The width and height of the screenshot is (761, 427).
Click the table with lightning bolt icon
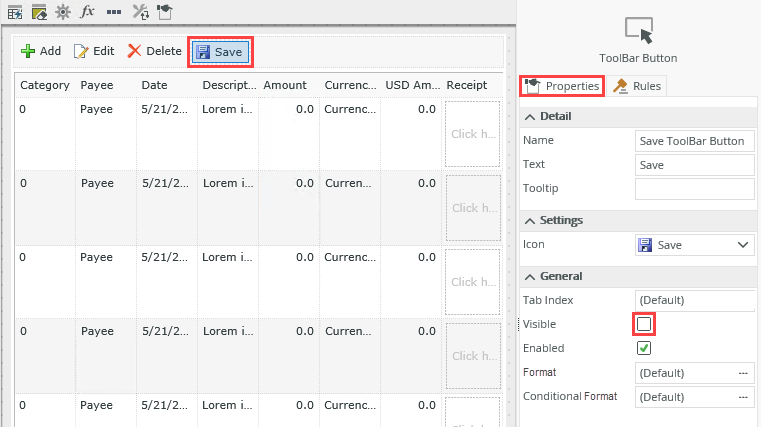15,12
